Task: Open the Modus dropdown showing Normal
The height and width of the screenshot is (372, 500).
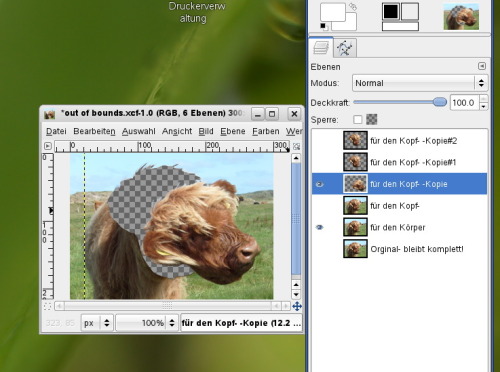Action: (x=420, y=83)
